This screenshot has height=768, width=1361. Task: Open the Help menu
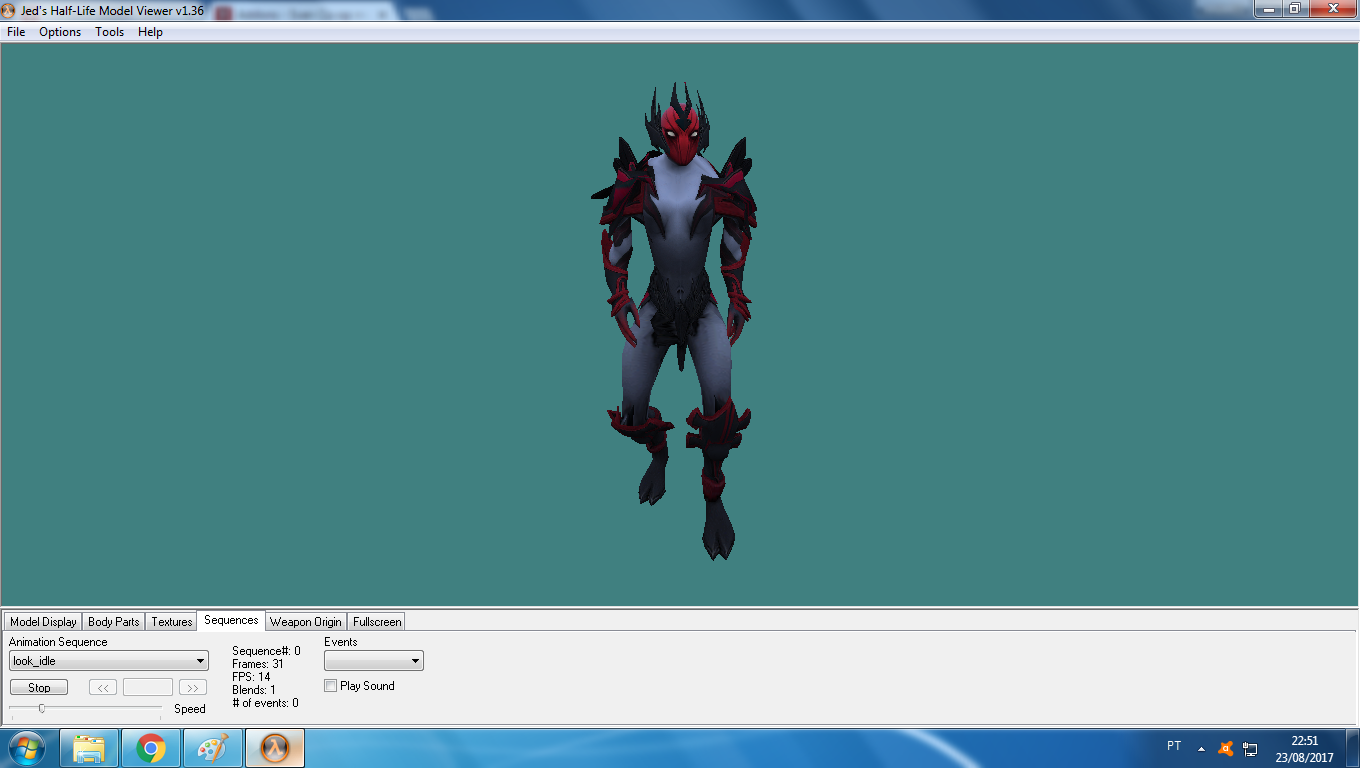[150, 32]
